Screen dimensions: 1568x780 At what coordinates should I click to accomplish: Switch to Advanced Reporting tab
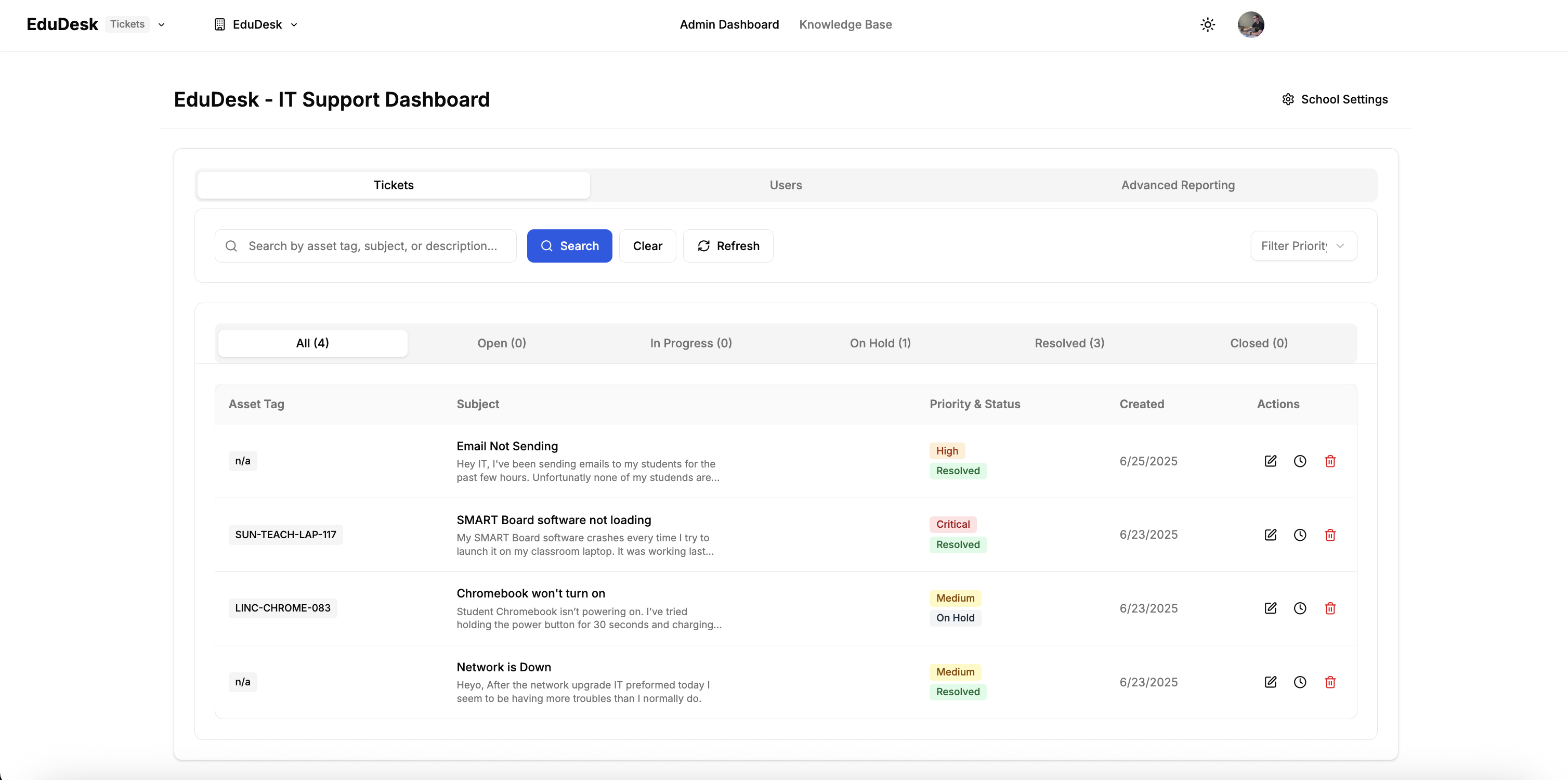click(x=1177, y=185)
